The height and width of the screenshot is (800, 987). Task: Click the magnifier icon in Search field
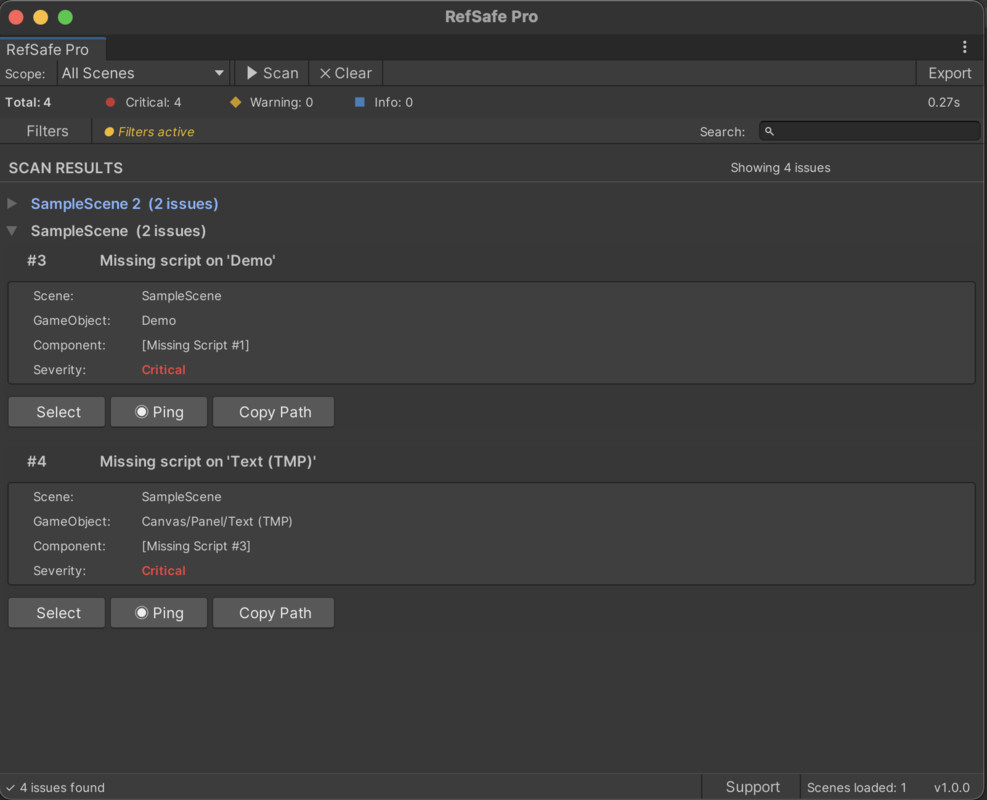pyautogui.click(x=769, y=131)
